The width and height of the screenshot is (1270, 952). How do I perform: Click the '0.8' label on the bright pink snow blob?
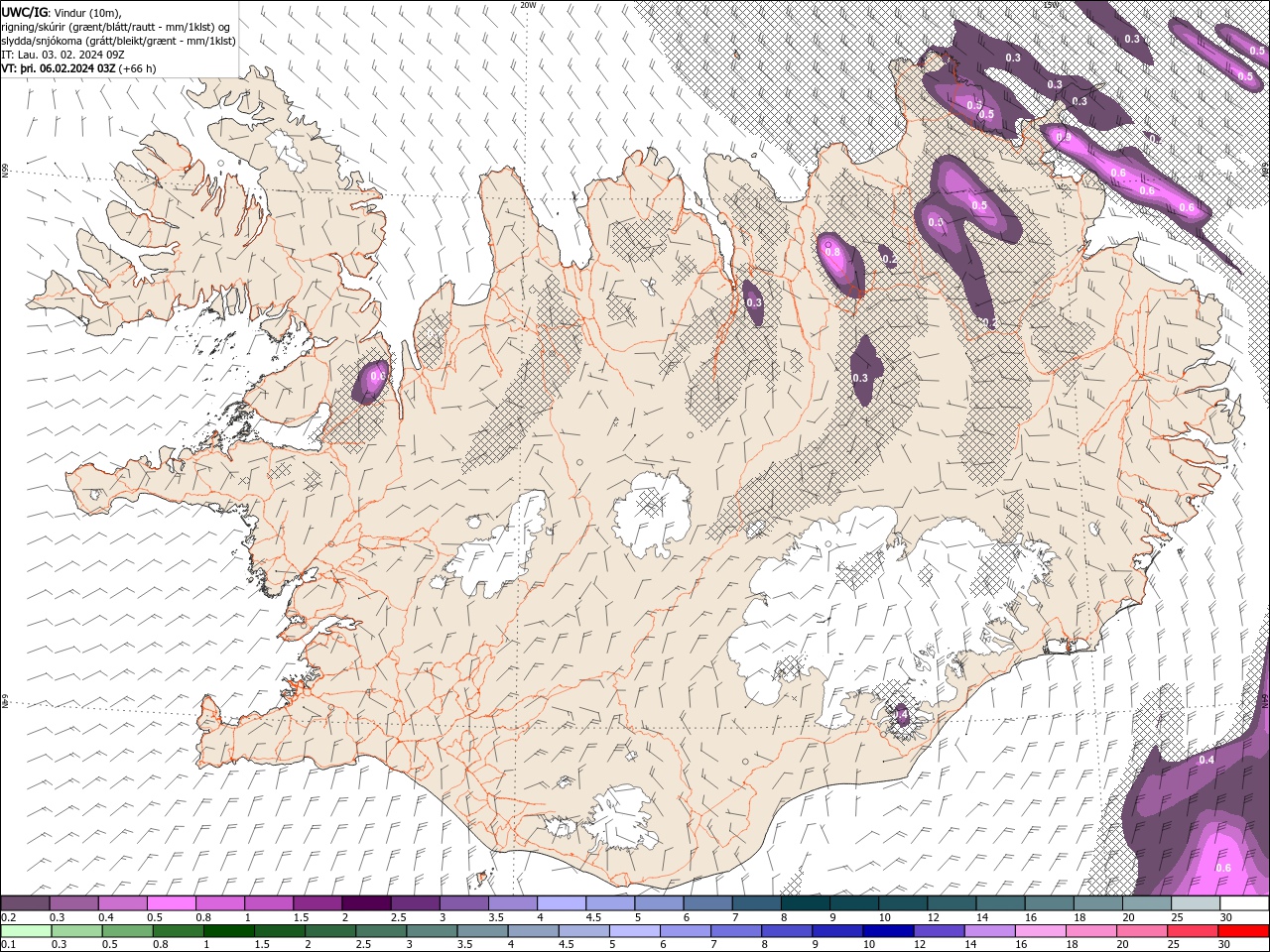tap(832, 252)
